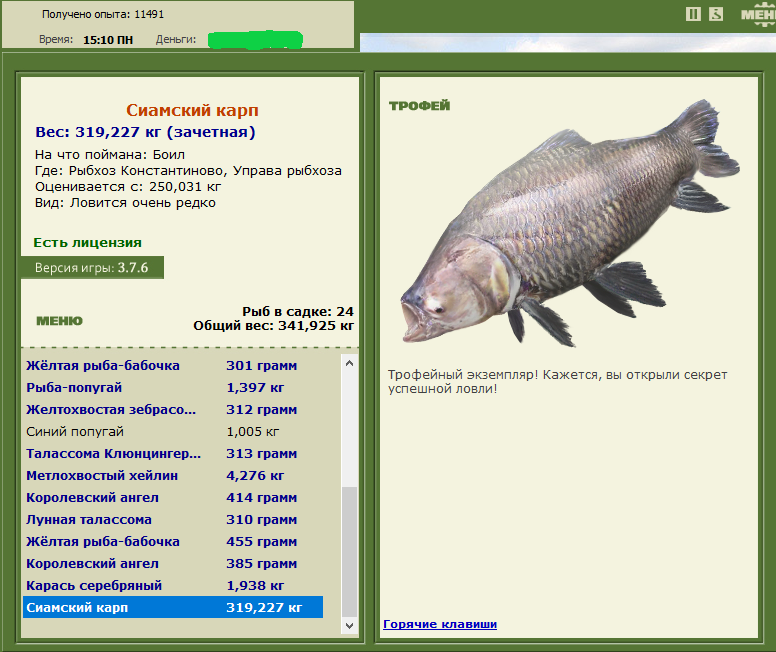Click the fish list scrollbar thumb
Image resolution: width=776 pixels, height=652 pixels.
349,552
